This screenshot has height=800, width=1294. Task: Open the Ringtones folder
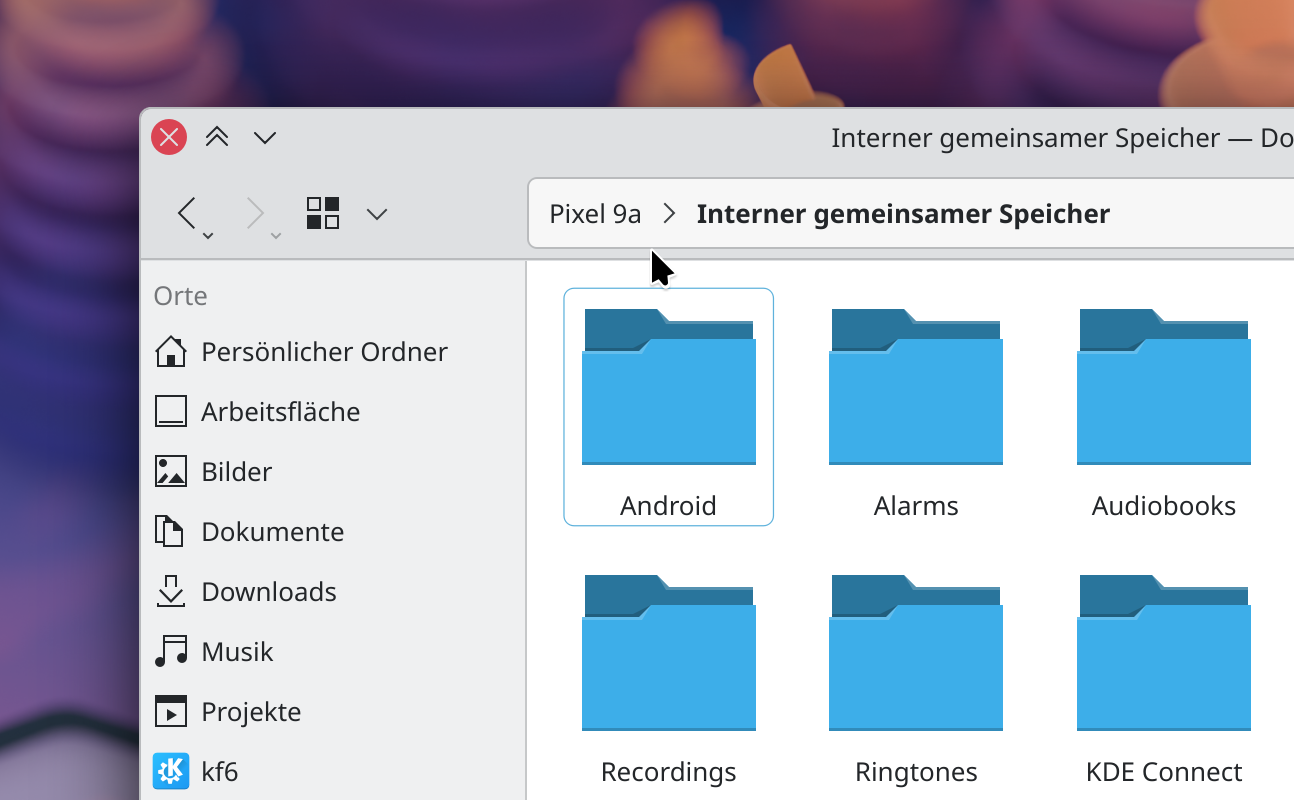click(915, 665)
